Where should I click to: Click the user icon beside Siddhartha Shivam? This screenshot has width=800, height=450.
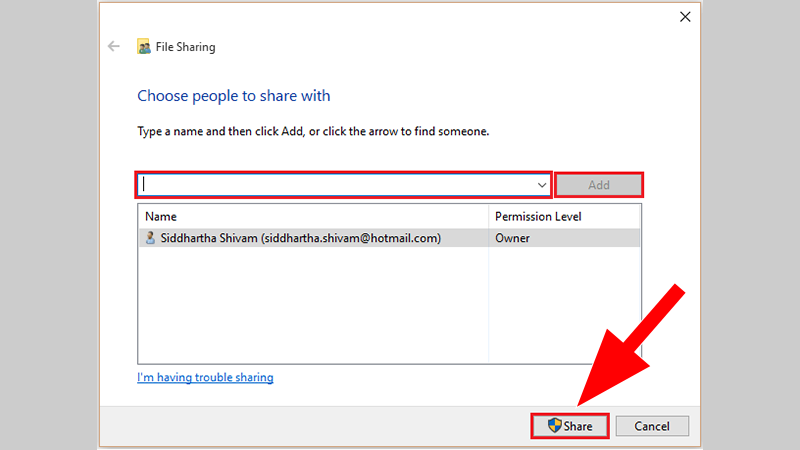click(x=150, y=238)
